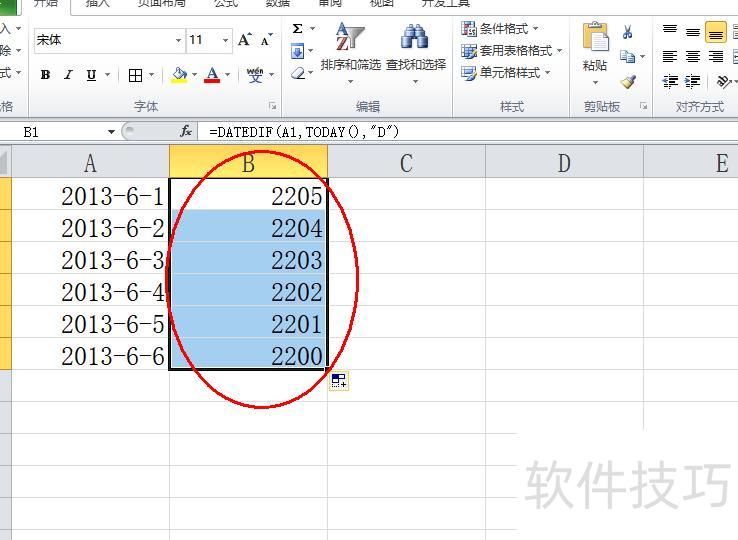Viewport: 738px width, 540px height.
Task: Click the 粘贴 paste button
Action: point(595,53)
